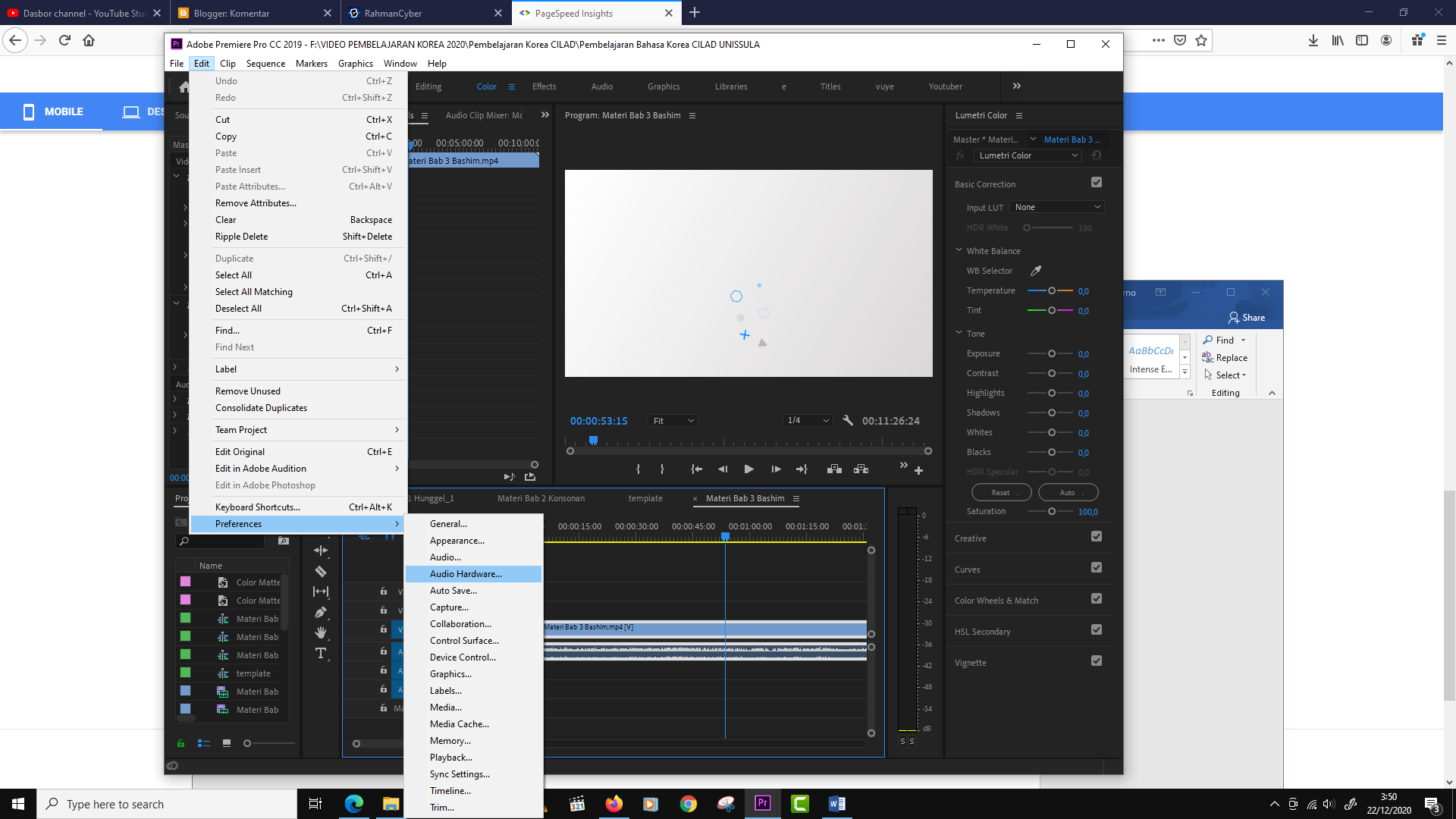Adjust Temperature slider handle
The height and width of the screenshot is (819, 1456).
point(1052,291)
